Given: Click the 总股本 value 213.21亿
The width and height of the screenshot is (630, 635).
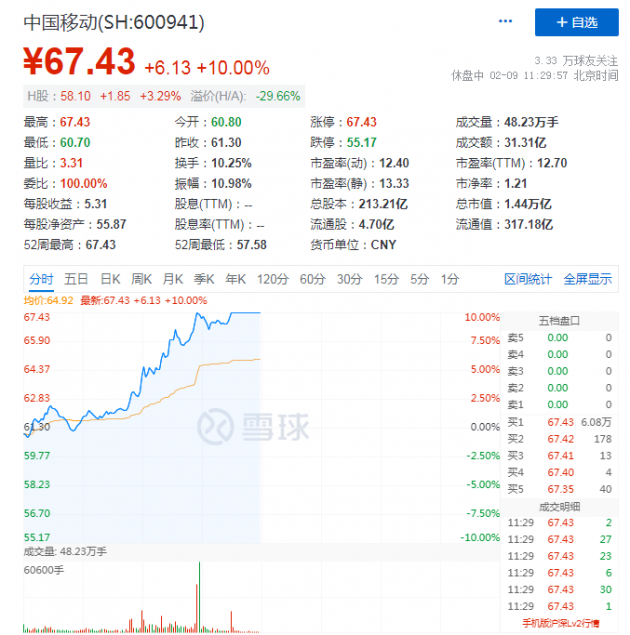Looking at the screenshot, I should click(x=383, y=204).
